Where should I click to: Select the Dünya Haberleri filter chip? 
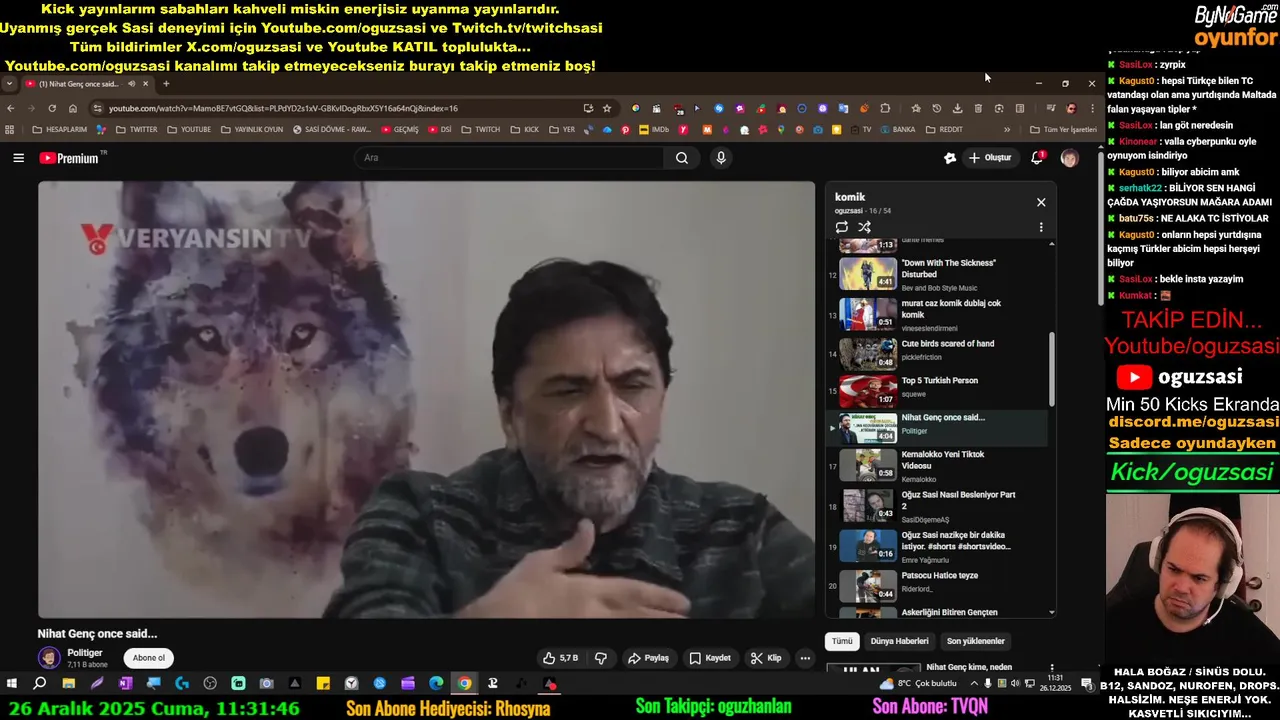(x=899, y=641)
